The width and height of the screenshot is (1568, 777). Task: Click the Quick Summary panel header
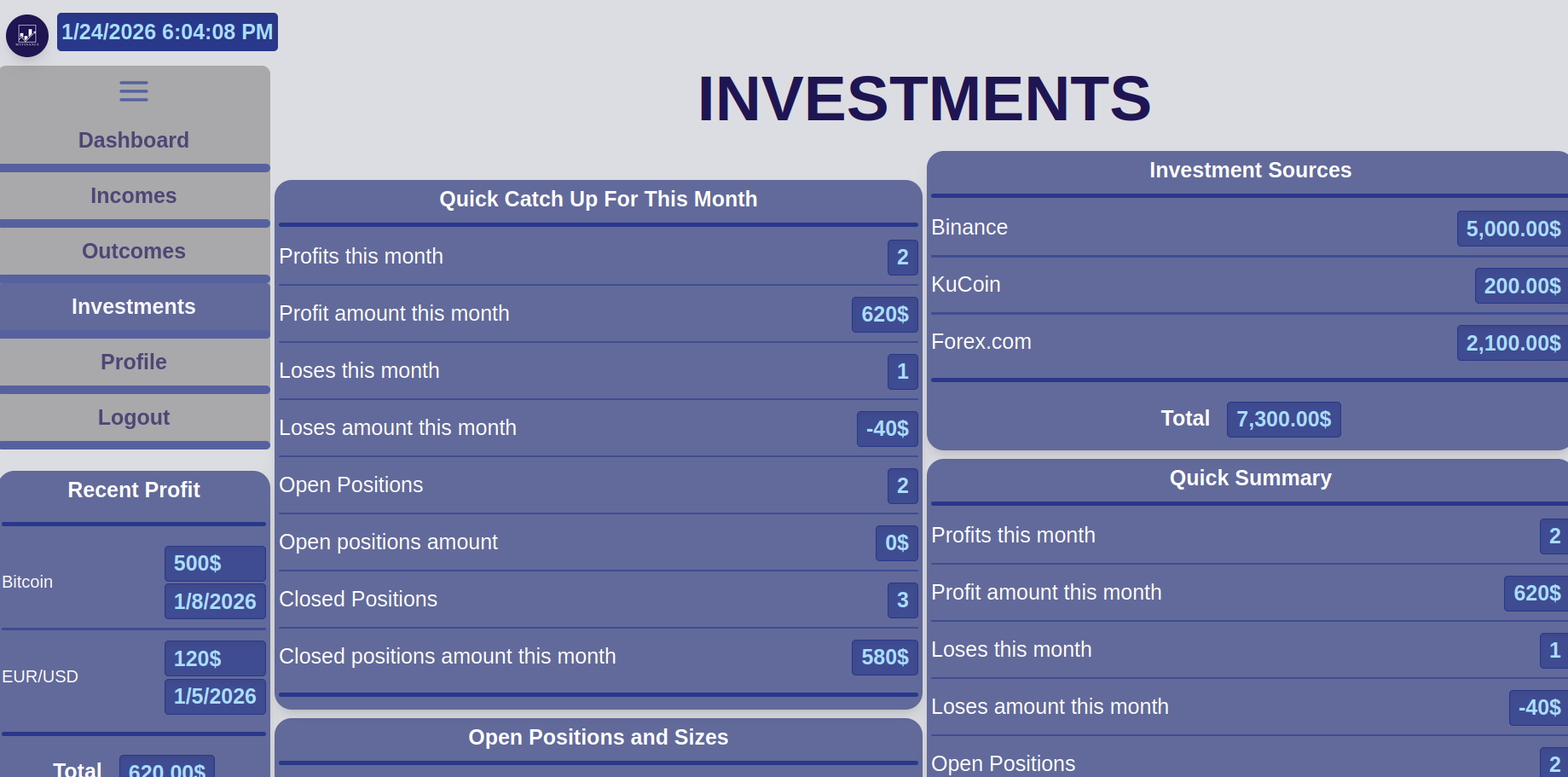[x=1250, y=478]
